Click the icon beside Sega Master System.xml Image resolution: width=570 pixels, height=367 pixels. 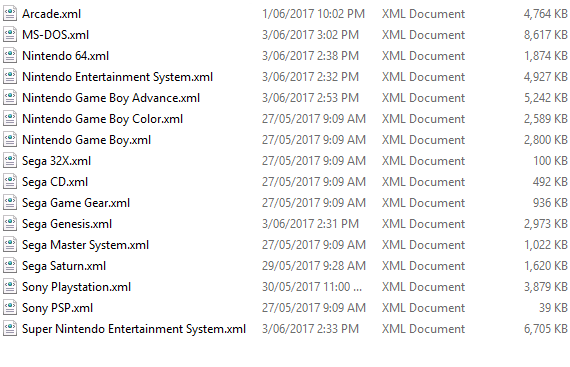click(10, 245)
